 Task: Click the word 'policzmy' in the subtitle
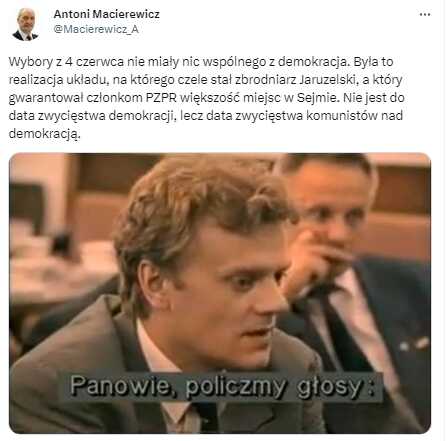click(236, 387)
